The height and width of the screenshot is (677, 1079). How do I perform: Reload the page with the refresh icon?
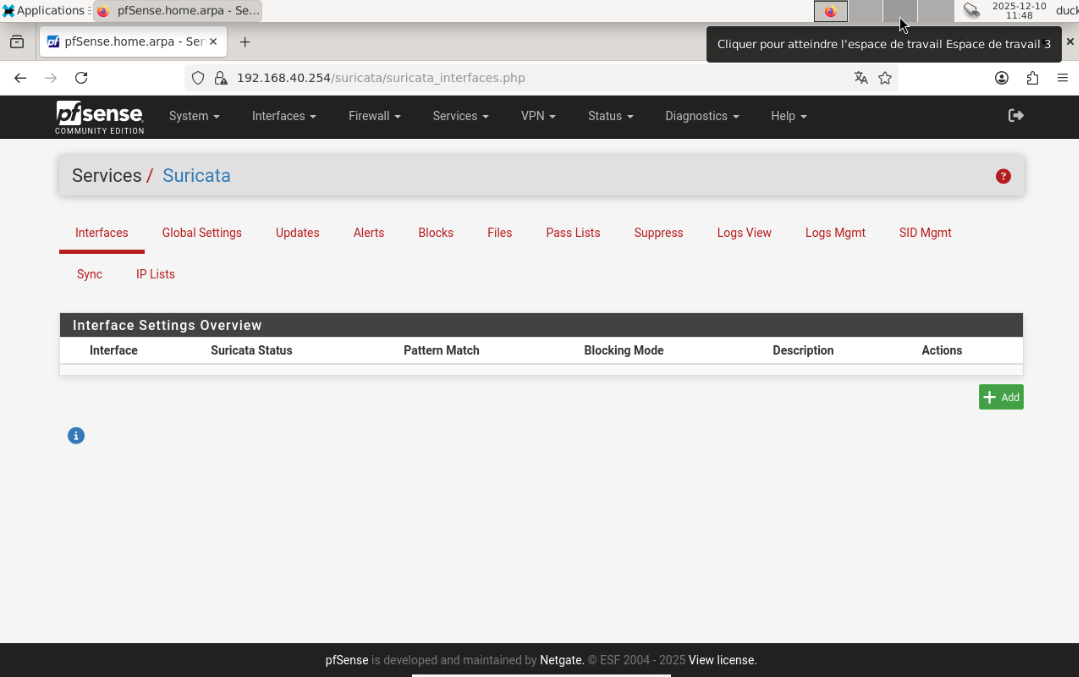point(82,78)
